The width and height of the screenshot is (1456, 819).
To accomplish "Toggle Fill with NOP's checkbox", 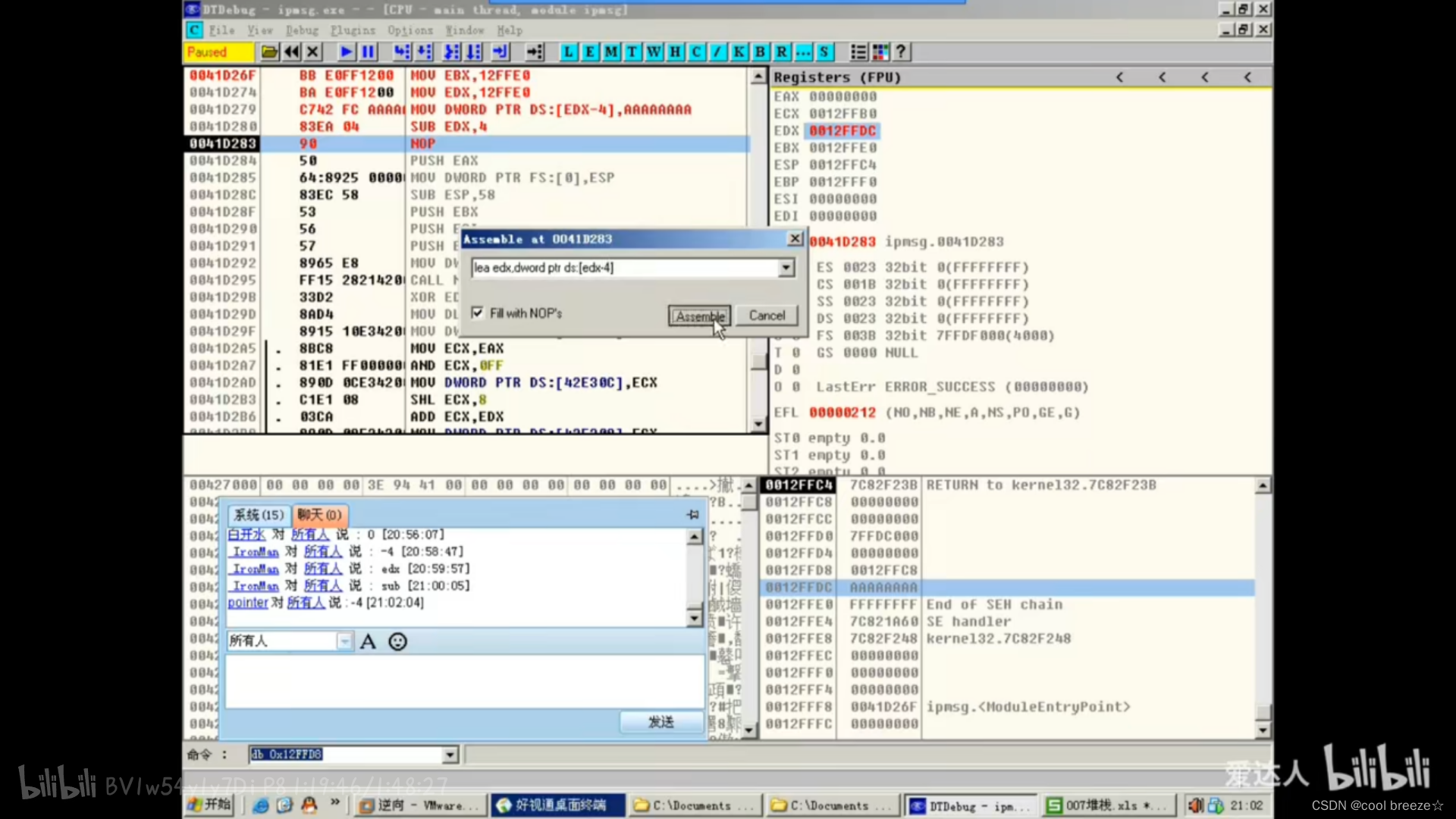I will pyautogui.click(x=477, y=312).
